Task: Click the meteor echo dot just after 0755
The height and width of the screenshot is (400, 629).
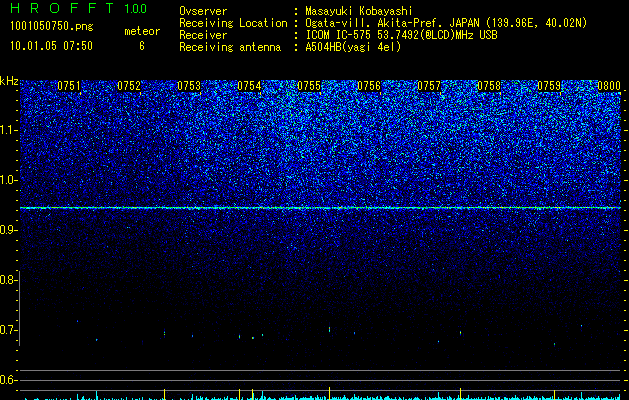Action: 329,329
